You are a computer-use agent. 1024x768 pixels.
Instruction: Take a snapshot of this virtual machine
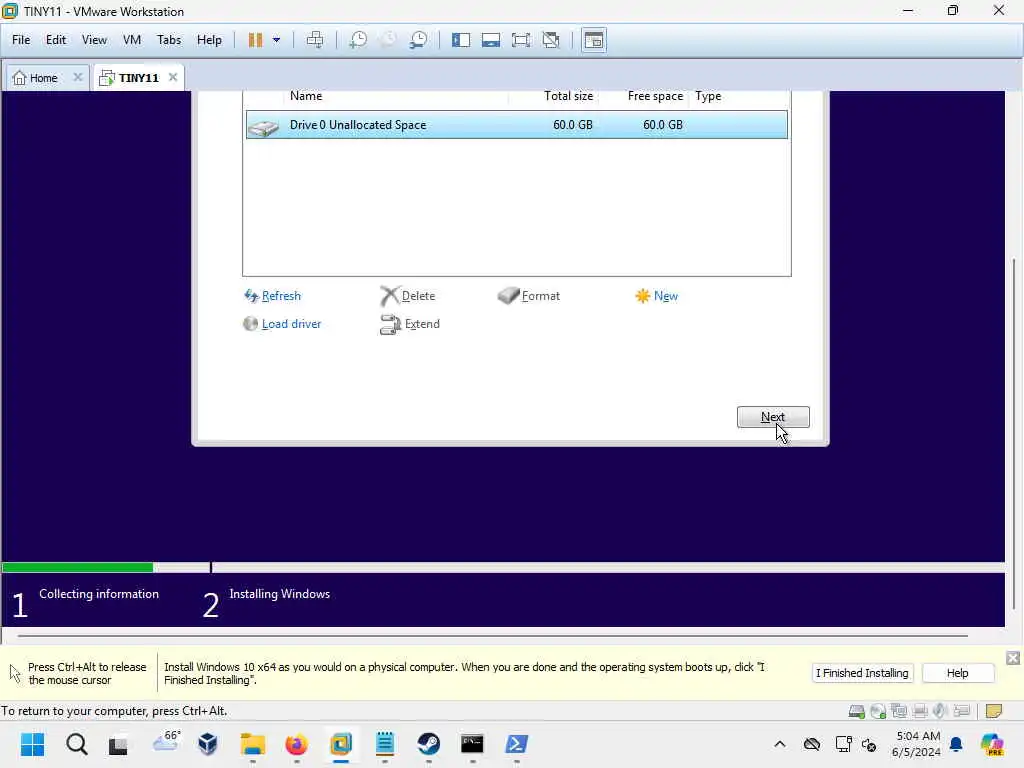(x=358, y=40)
